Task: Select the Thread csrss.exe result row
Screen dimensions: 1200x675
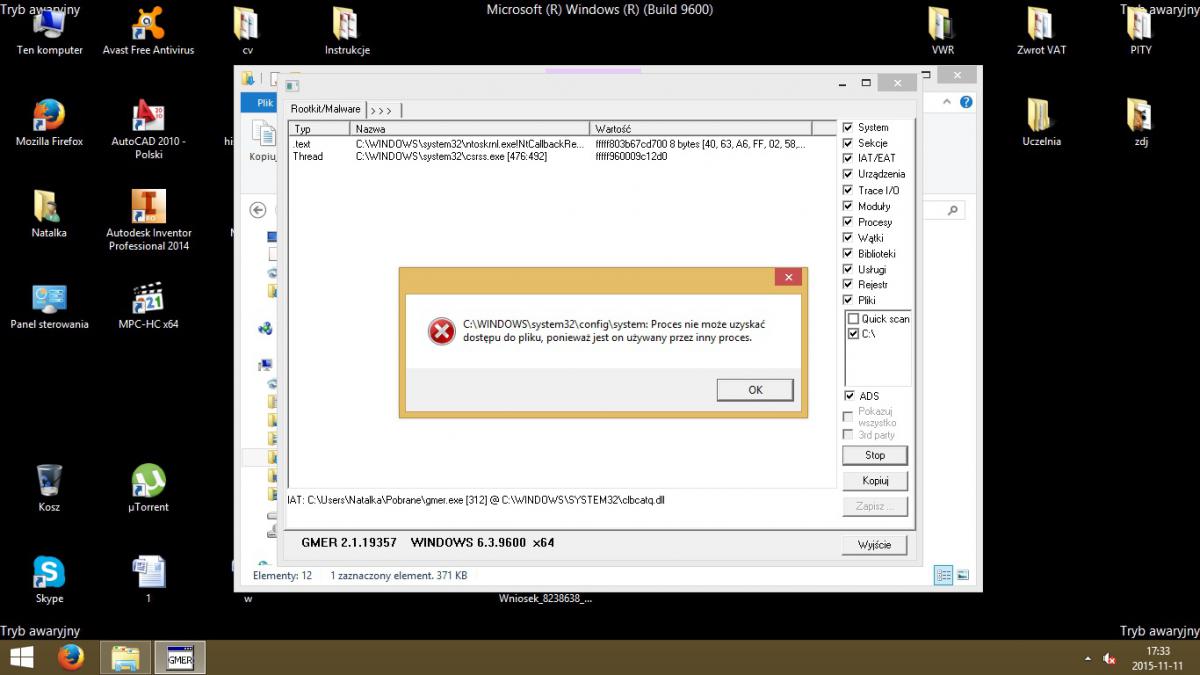Action: (562, 156)
